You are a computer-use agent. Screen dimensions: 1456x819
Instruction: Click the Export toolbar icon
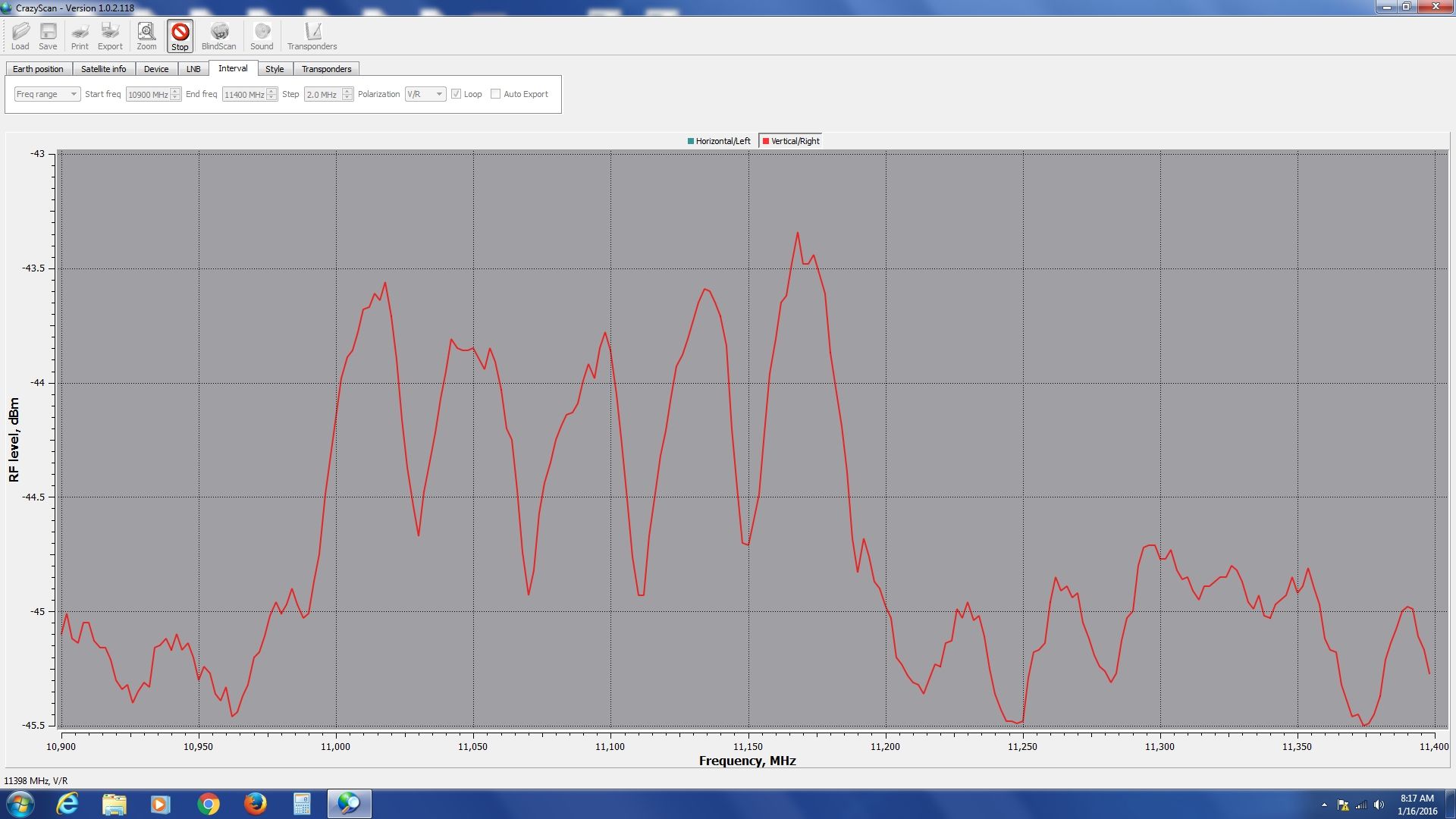110,36
